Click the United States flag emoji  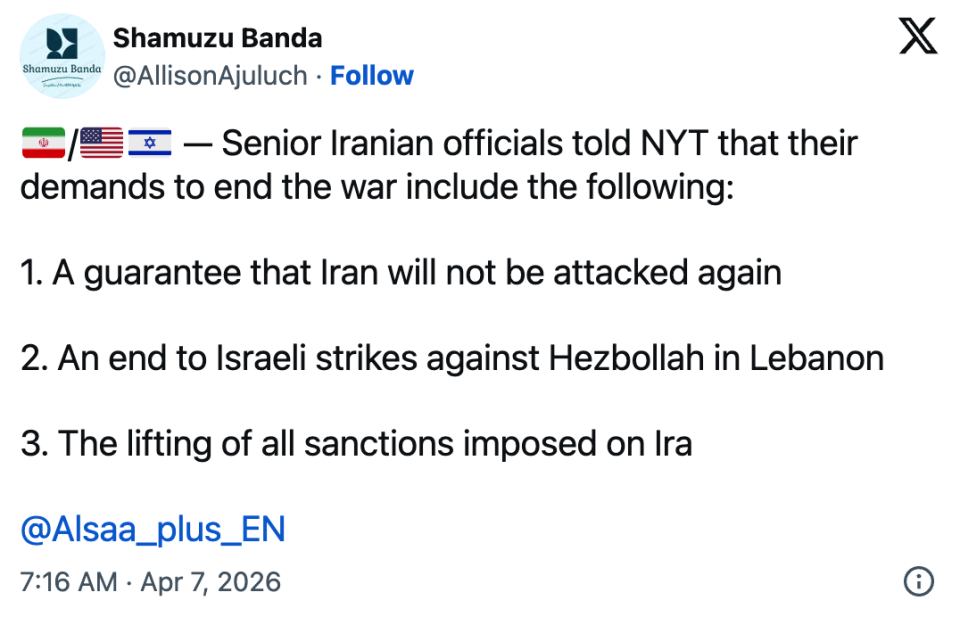click(x=99, y=144)
